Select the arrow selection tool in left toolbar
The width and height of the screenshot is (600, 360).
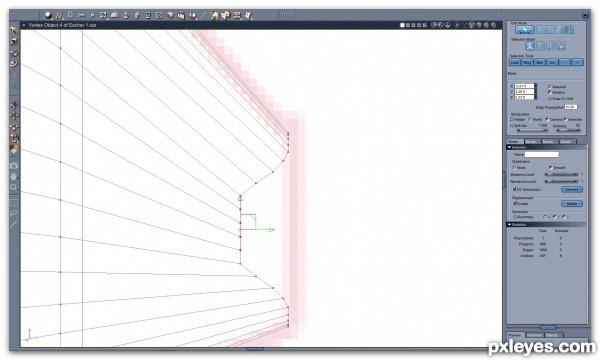click(14, 30)
